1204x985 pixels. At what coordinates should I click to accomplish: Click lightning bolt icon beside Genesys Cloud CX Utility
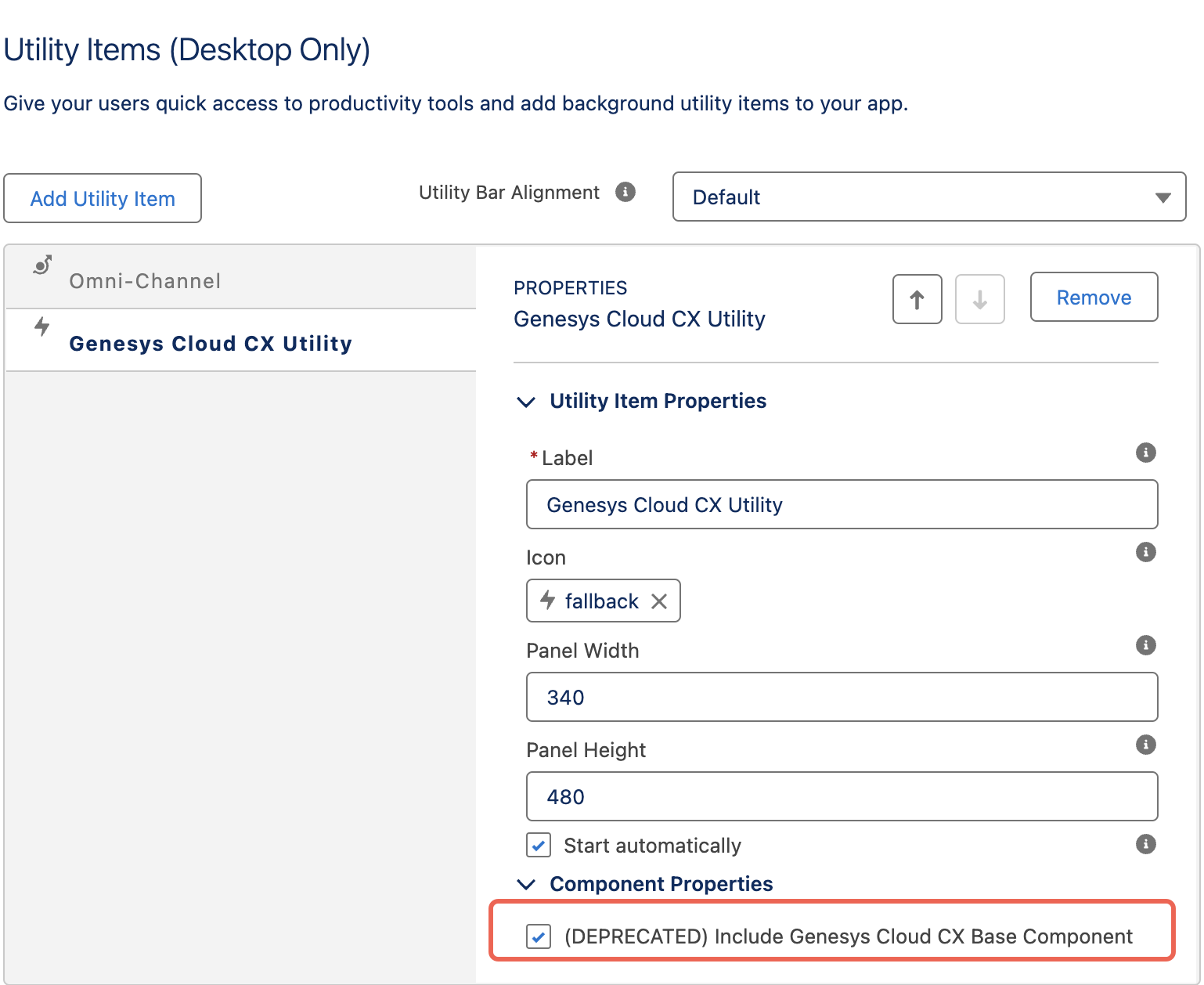[x=42, y=326]
